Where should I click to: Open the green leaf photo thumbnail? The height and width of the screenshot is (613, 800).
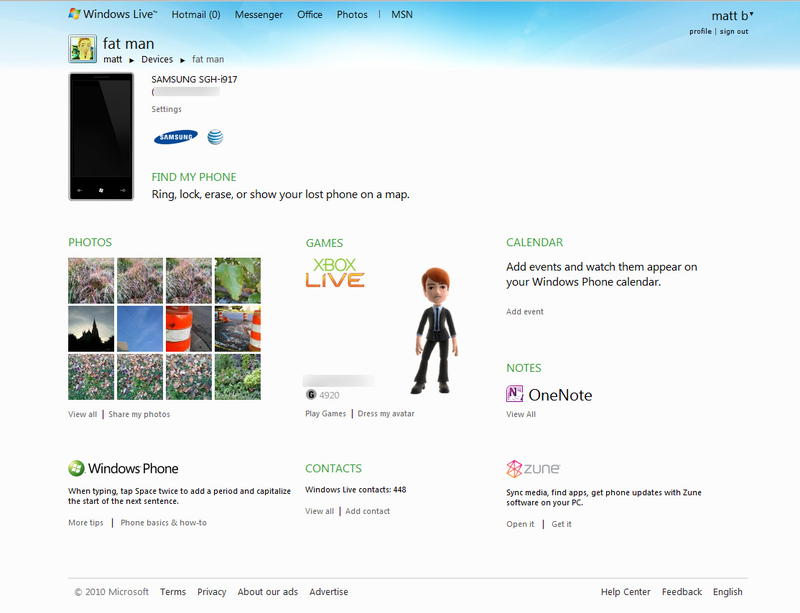click(238, 281)
